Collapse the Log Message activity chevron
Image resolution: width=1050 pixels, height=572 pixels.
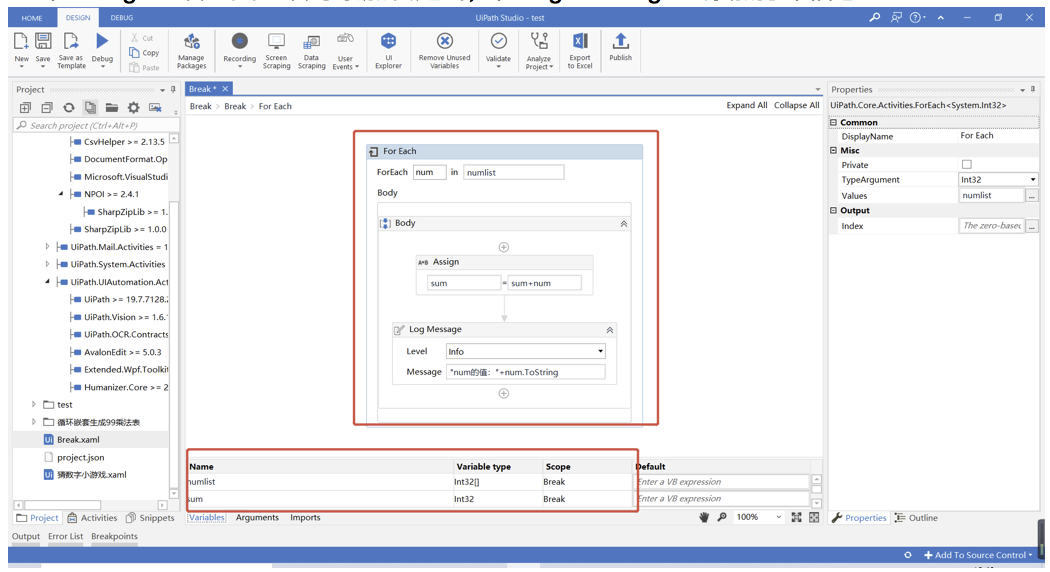(x=609, y=330)
